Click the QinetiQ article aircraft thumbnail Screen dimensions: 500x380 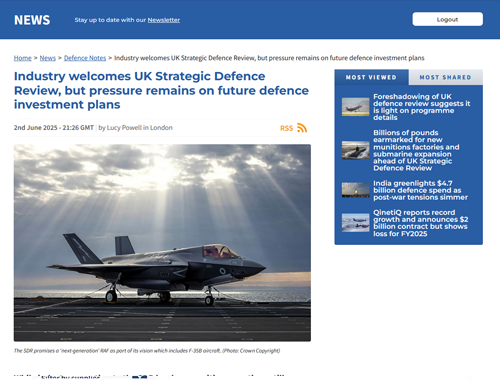click(x=356, y=222)
